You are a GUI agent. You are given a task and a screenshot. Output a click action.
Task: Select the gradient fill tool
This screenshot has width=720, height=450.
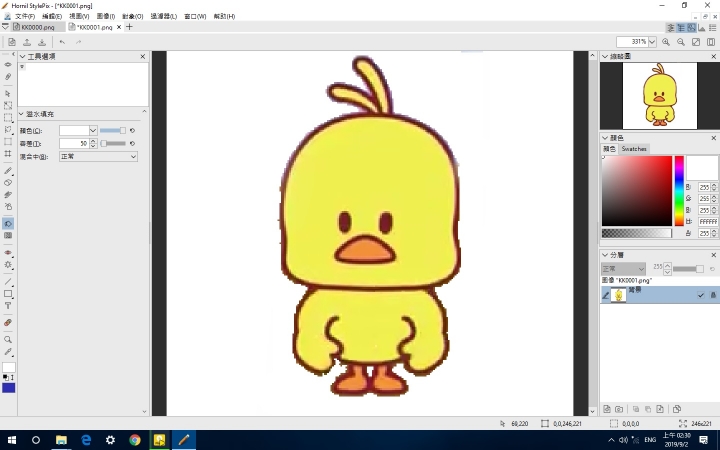pyautogui.click(x=8, y=236)
